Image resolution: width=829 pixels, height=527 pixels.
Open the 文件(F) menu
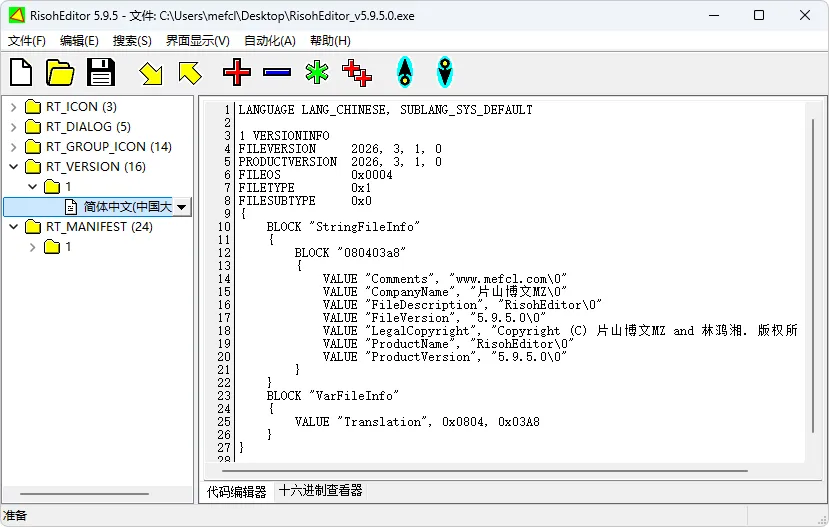pos(26,41)
